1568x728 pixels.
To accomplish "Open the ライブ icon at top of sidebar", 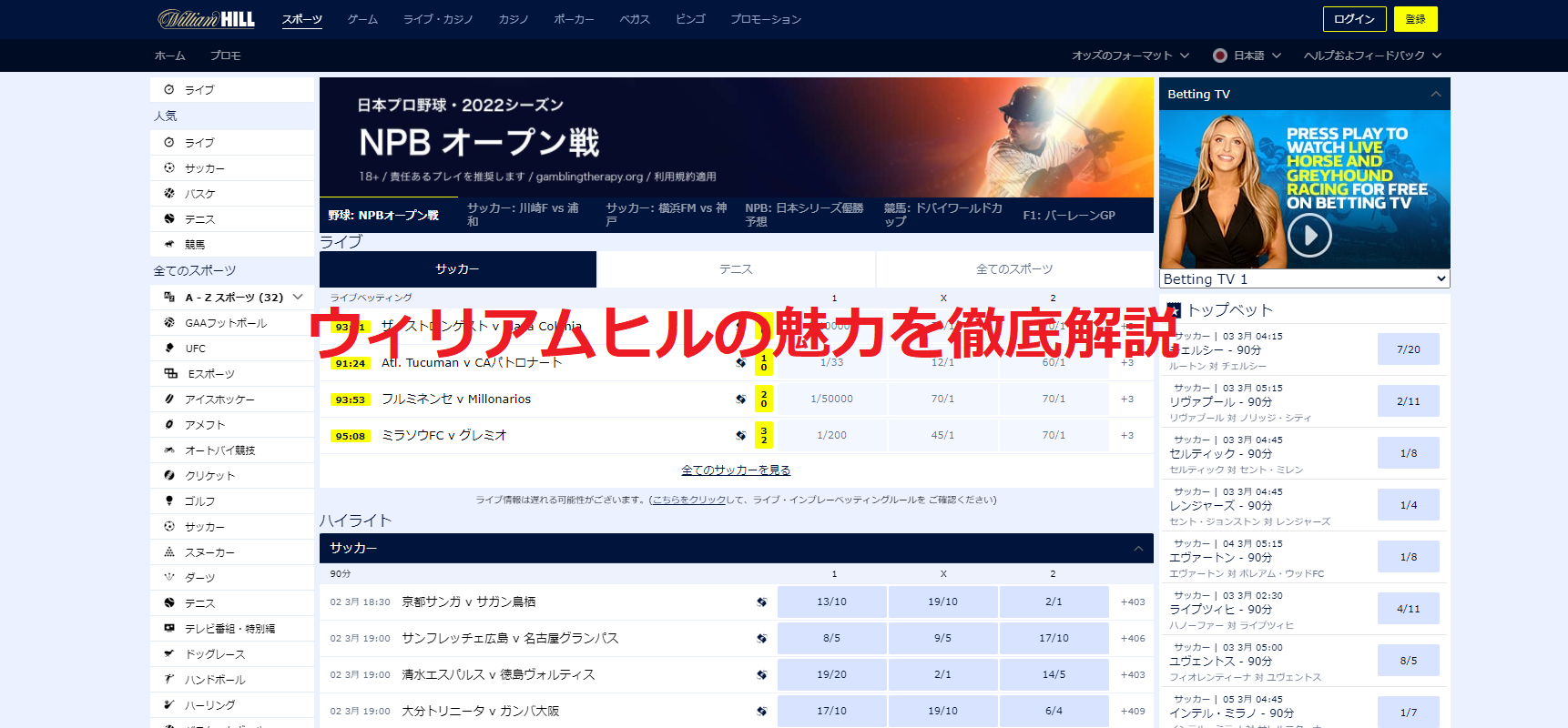I will click(x=168, y=89).
